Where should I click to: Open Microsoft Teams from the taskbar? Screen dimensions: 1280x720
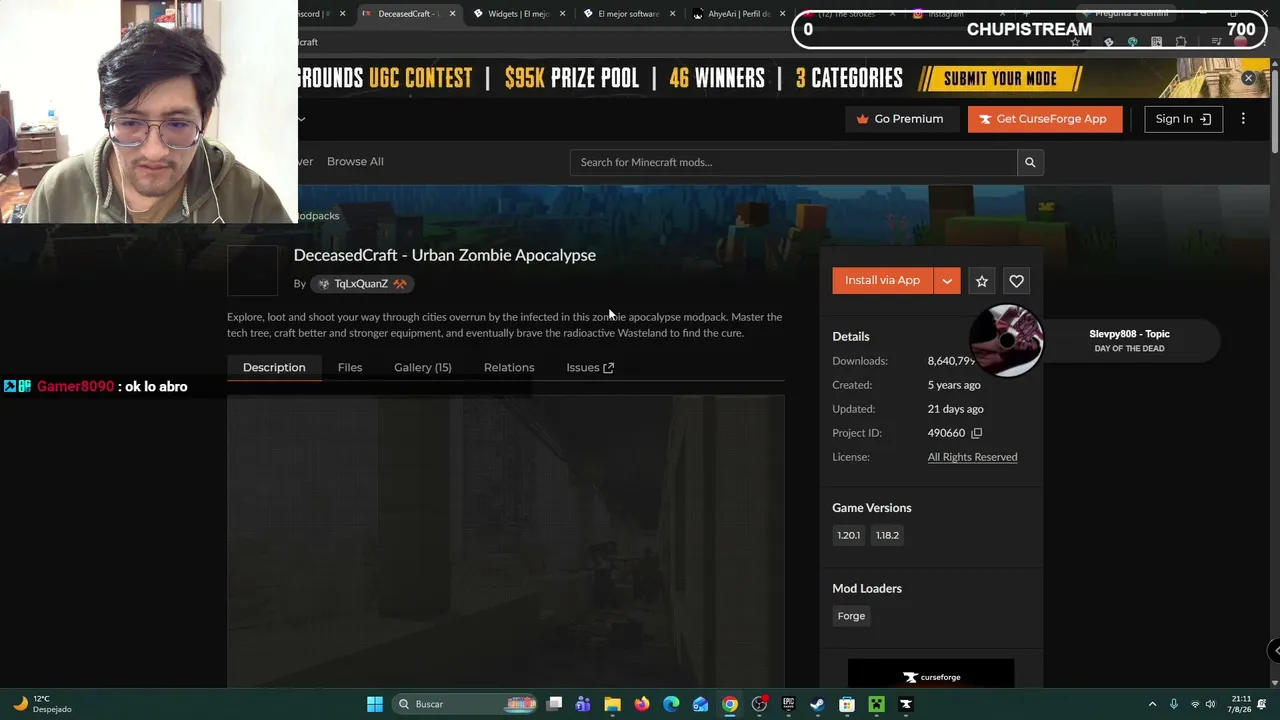pyautogui.click(x=583, y=704)
